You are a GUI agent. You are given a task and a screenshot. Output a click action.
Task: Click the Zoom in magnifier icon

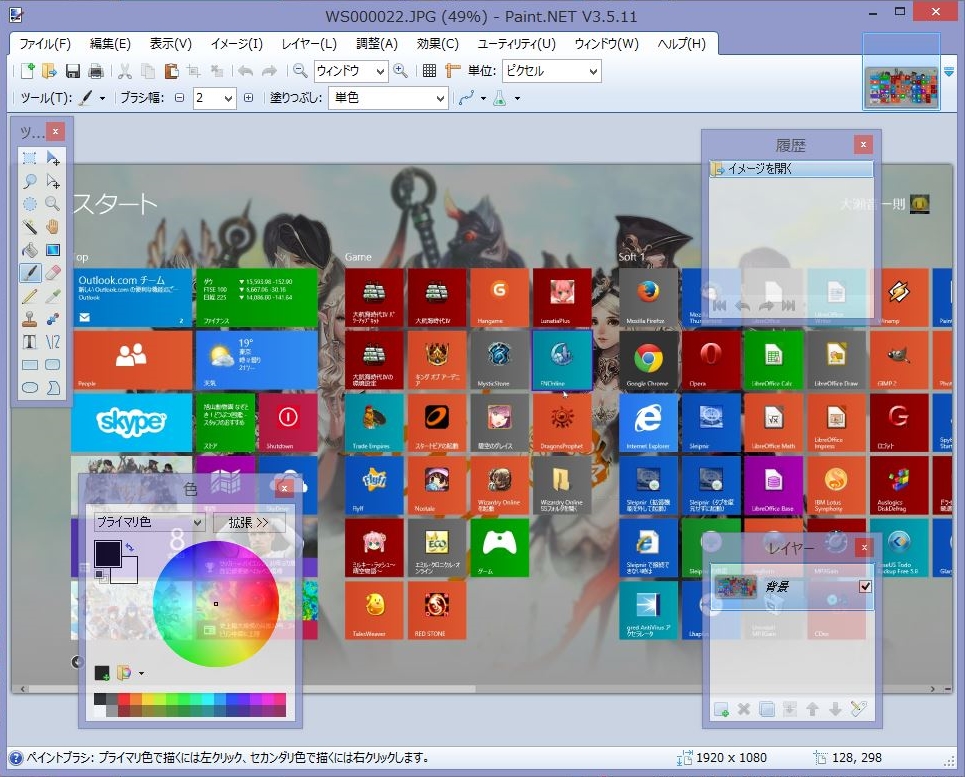pos(401,71)
